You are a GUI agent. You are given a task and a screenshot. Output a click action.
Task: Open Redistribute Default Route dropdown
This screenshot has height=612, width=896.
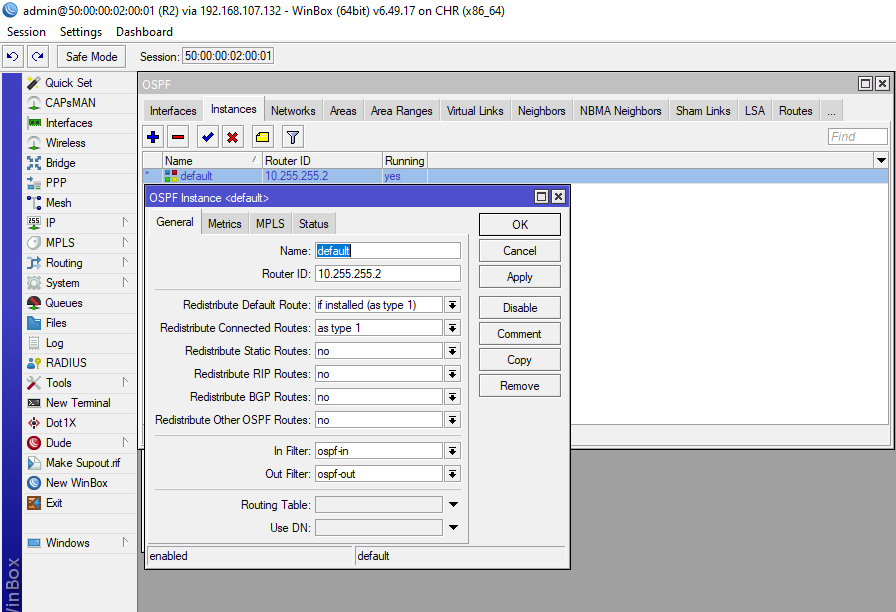click(453, 304)
